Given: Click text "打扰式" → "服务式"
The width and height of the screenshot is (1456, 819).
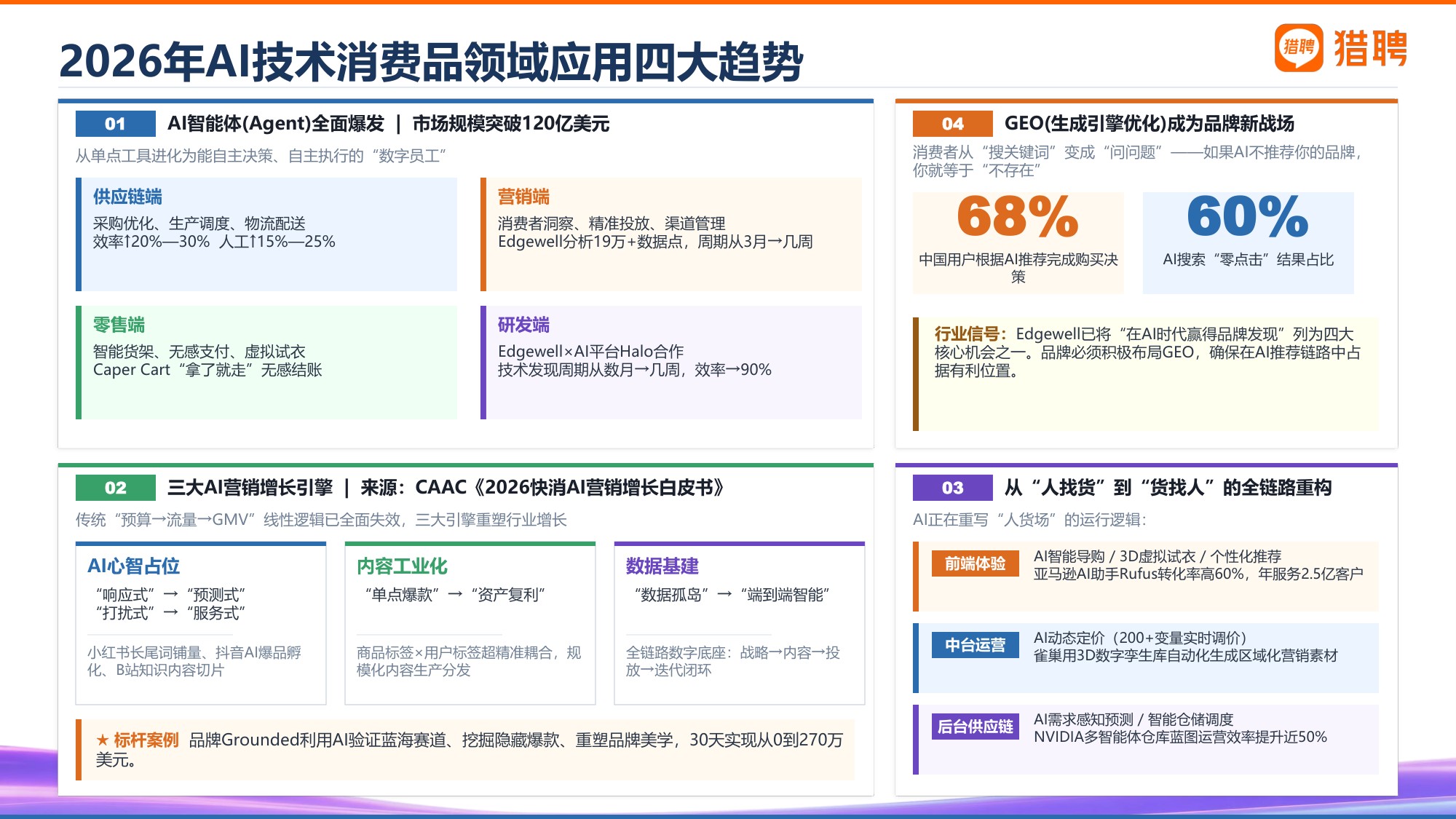Looking at the screenshot, I should pyautogui.click(x=170, y=613).
